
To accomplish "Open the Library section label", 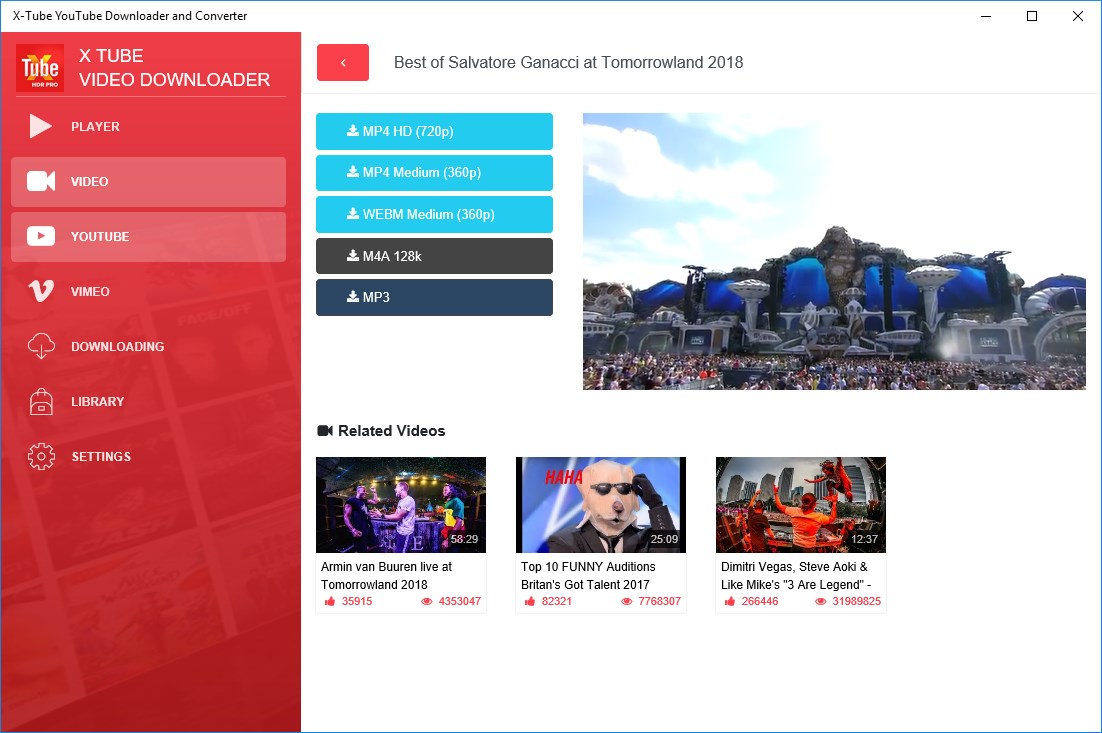I will pyautogui.click(x=98, y=401).
